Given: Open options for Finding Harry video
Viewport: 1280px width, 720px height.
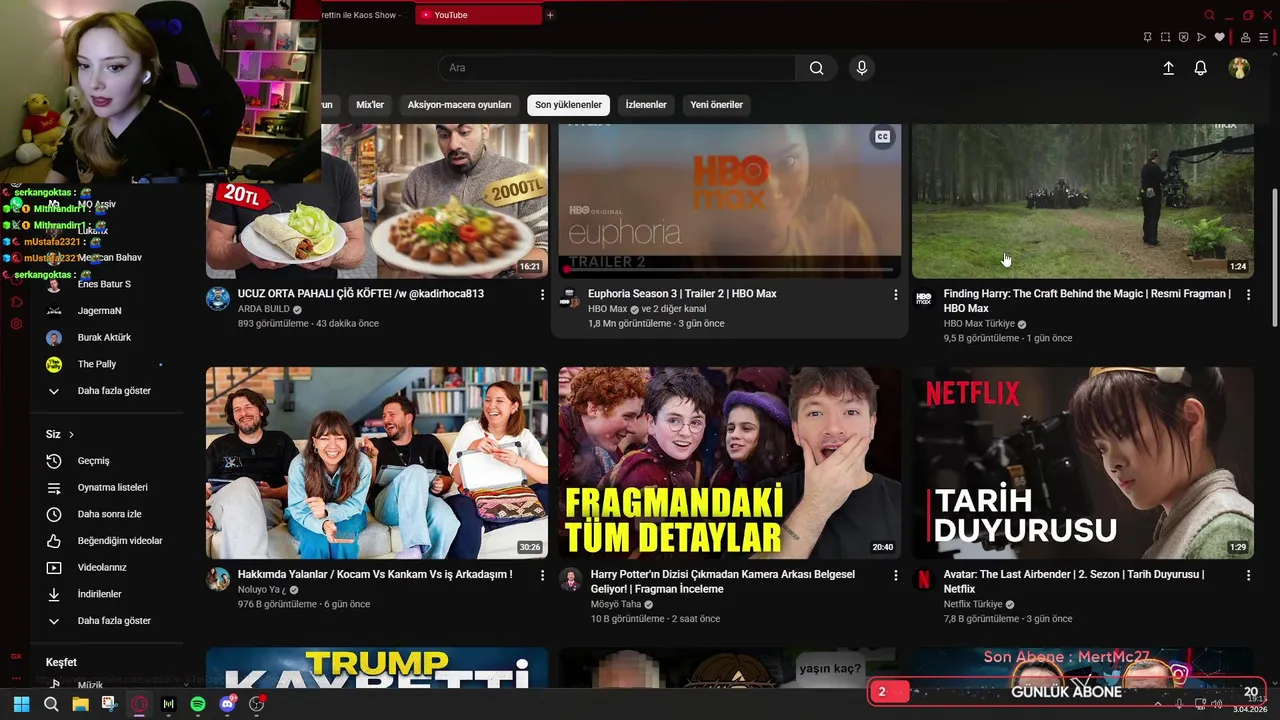Looking at the screenshot, I should [1248, 295].
